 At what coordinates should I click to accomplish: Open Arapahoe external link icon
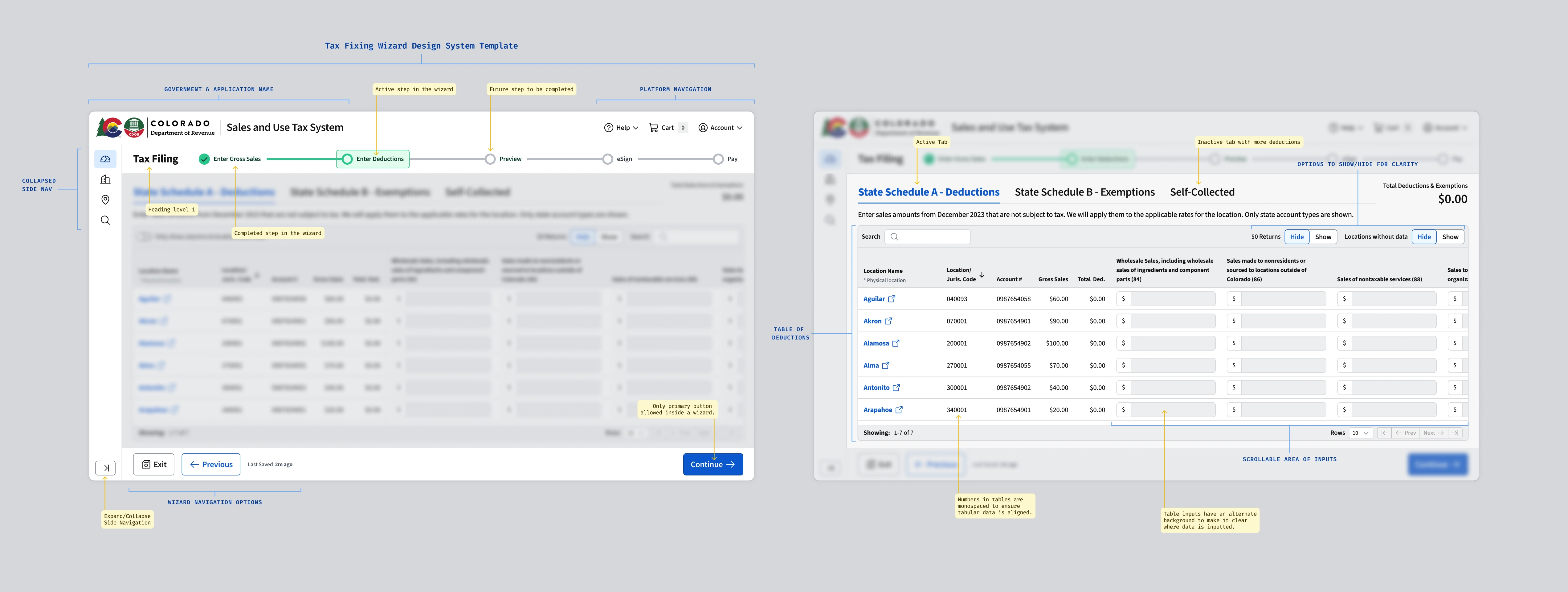899,410
